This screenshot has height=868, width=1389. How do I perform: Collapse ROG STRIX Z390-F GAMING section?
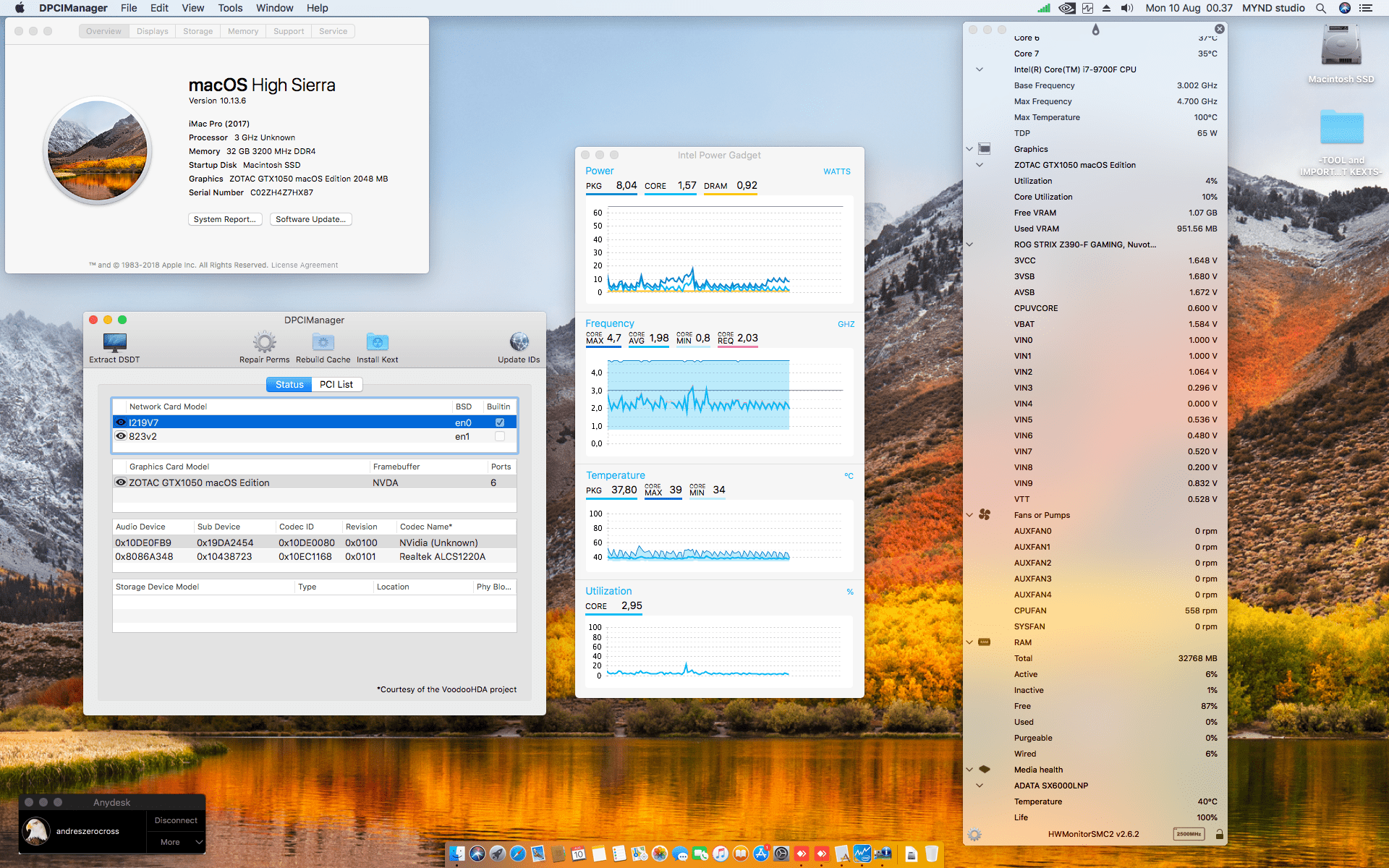(969, 244)
